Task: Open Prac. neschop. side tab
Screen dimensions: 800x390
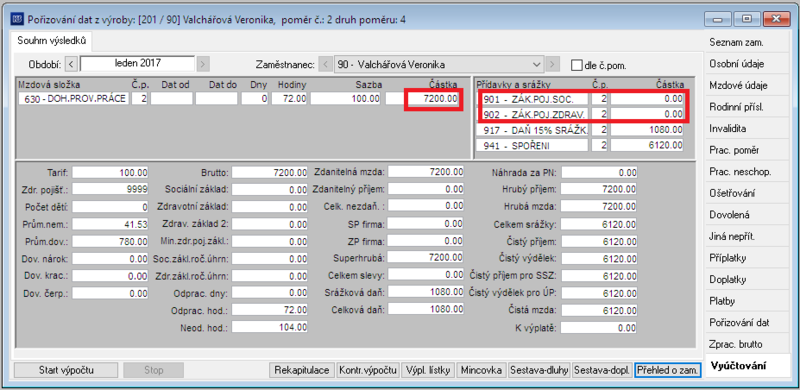Action: coord(748,172)
